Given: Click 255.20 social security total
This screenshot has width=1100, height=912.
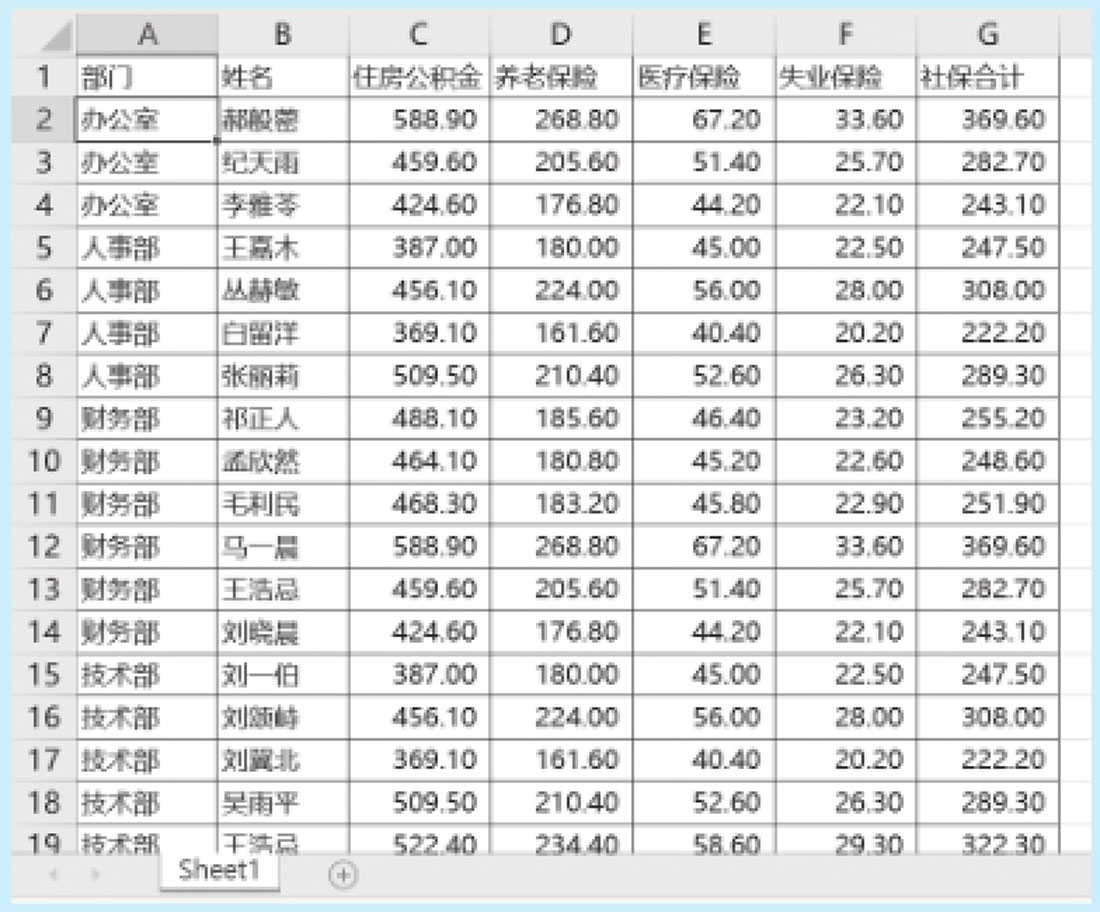Looking at the screenshot, I should click(988, 419).
